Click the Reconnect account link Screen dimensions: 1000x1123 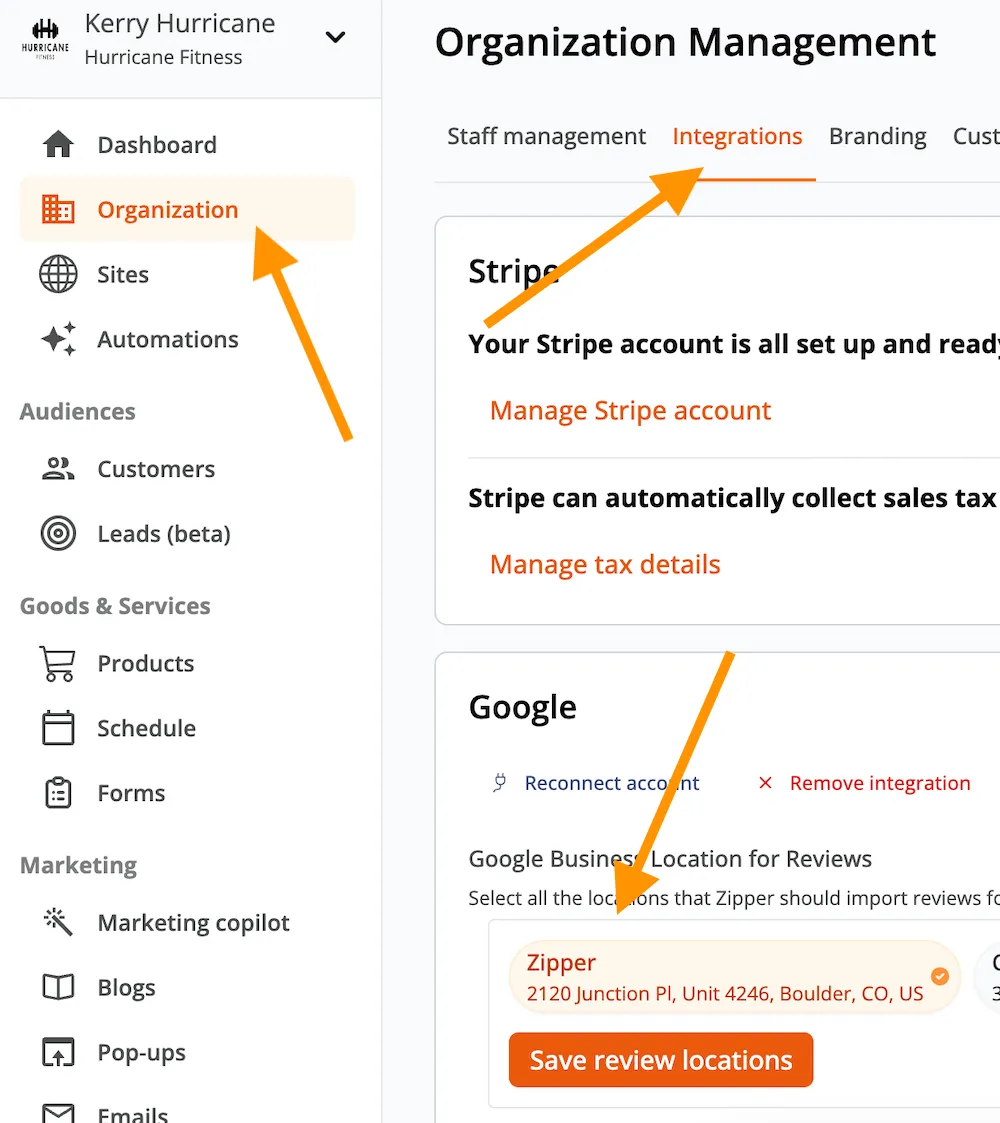(612, 783)
